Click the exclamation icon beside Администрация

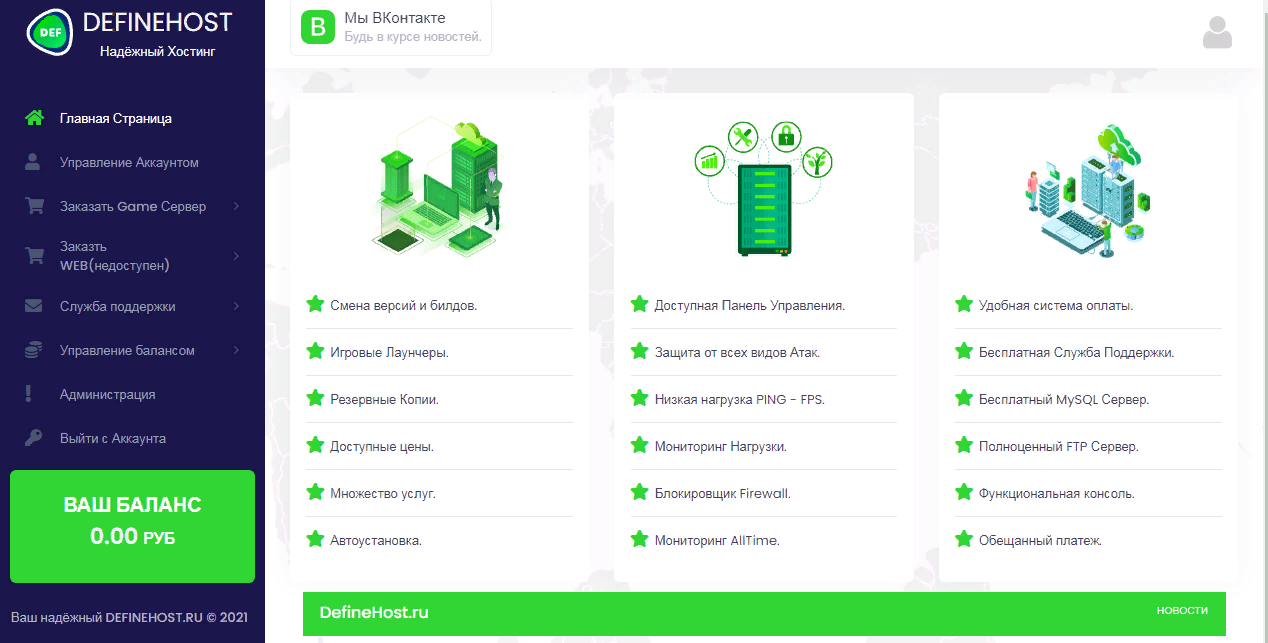[x=30, y=394]
